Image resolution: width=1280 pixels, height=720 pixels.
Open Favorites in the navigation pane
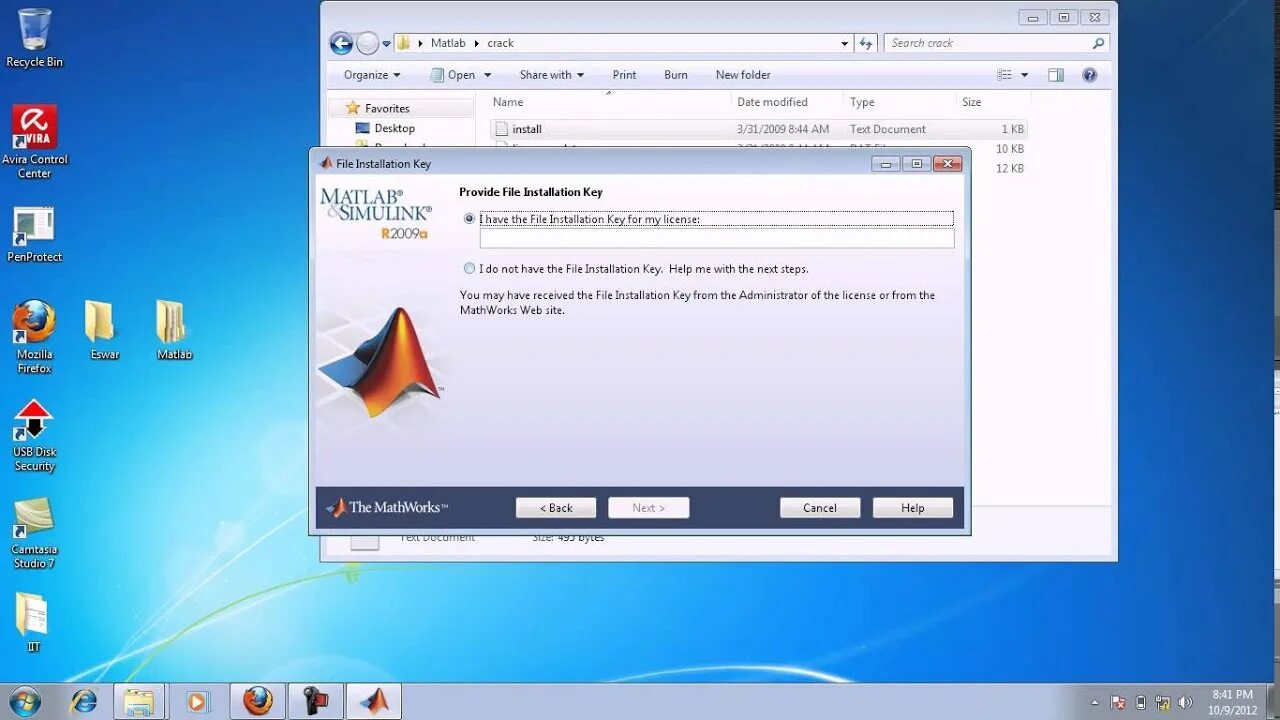point(387,108)
